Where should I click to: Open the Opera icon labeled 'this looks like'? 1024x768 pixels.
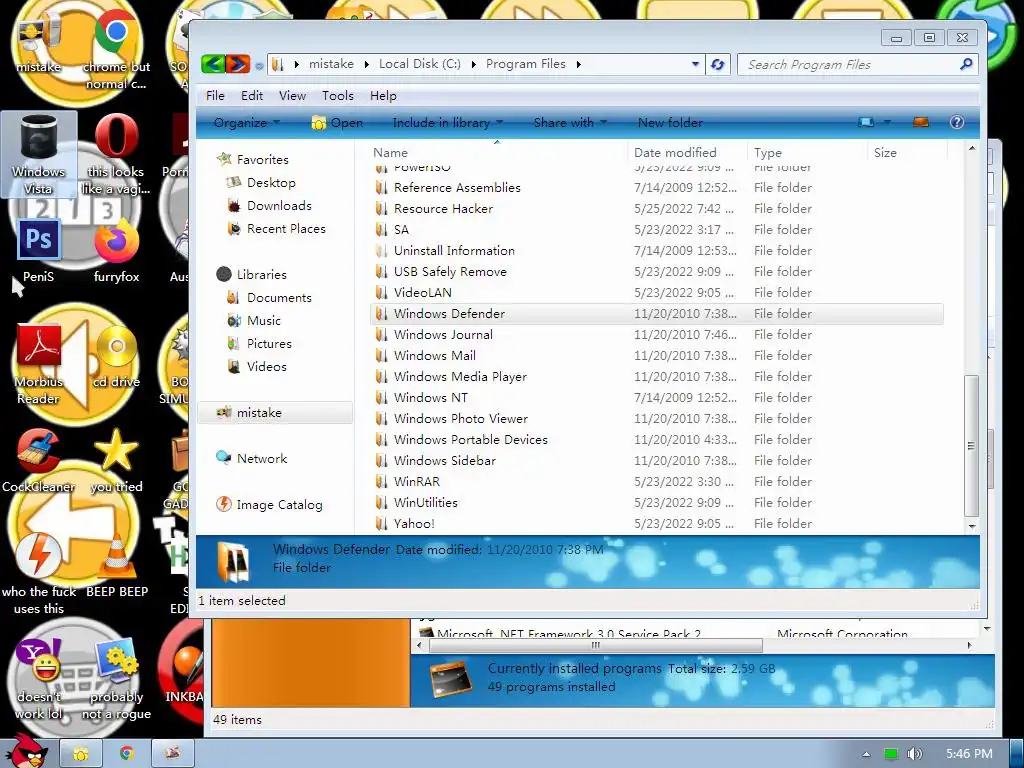point(116,154)
